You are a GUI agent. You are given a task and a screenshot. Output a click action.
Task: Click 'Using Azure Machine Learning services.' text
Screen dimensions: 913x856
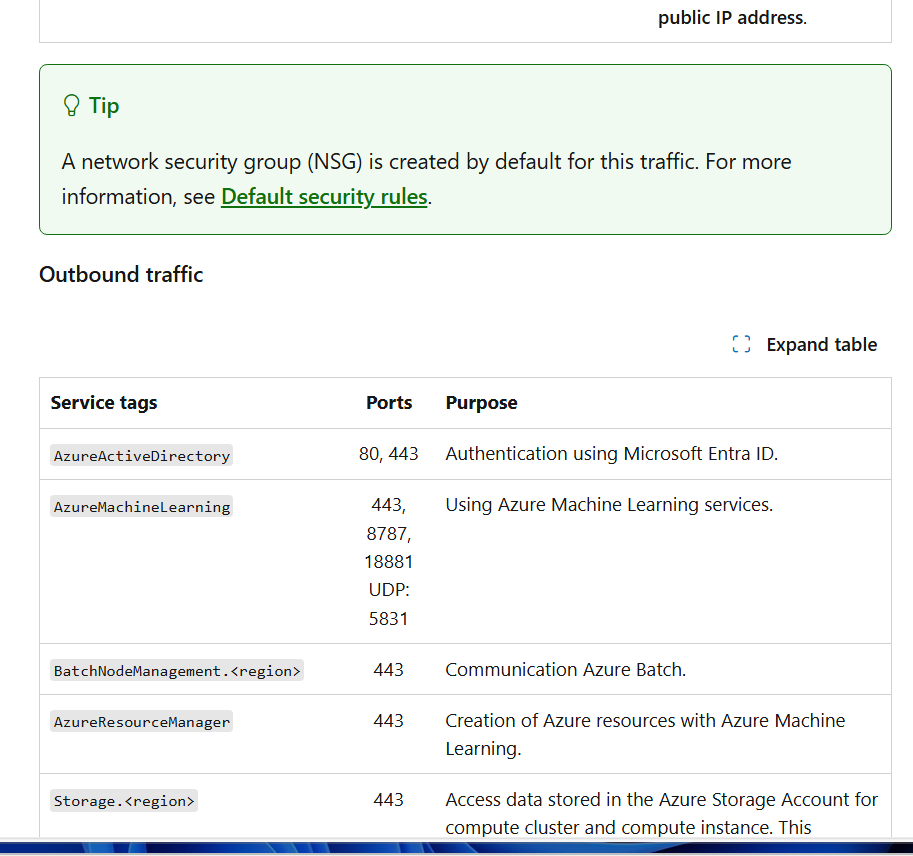609,505
